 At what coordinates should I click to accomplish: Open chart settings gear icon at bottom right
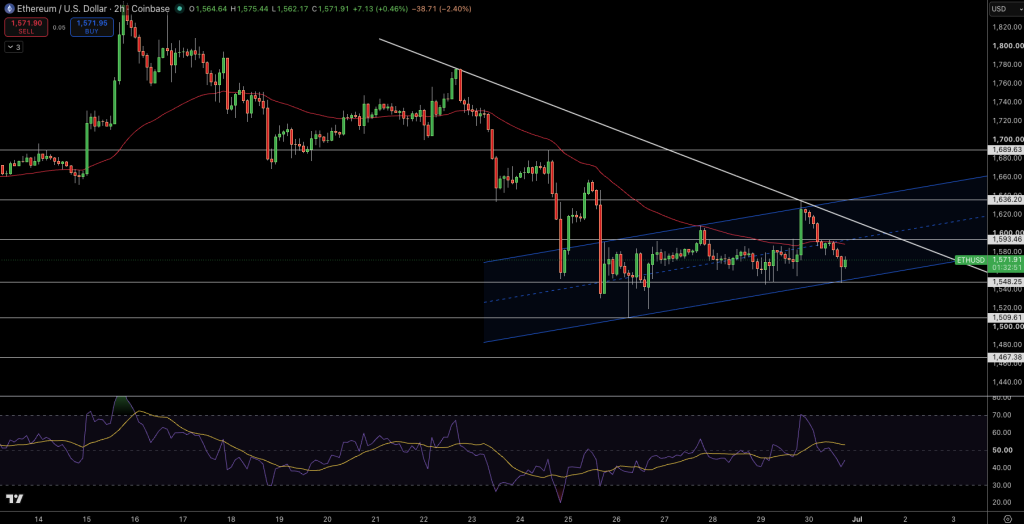[1006, 519]
